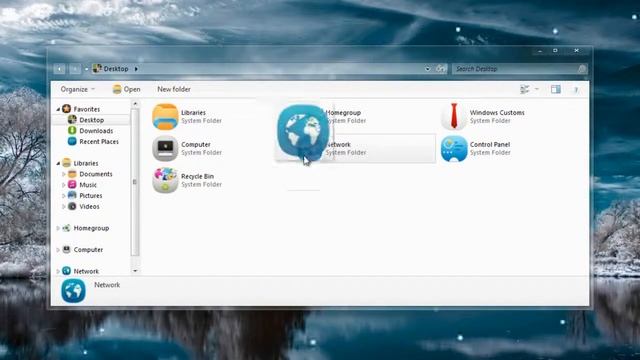This screenshot has height=360, width=640.
Task: Open the Control Panel icon
Action: [454, 149]
